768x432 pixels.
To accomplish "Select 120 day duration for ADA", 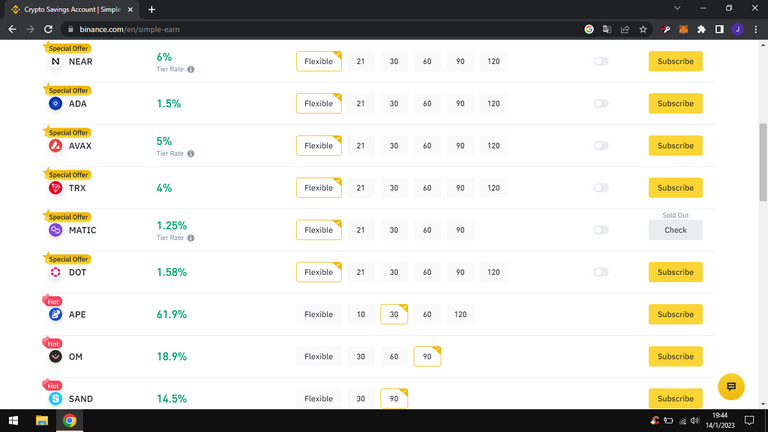I will [493, 104].
